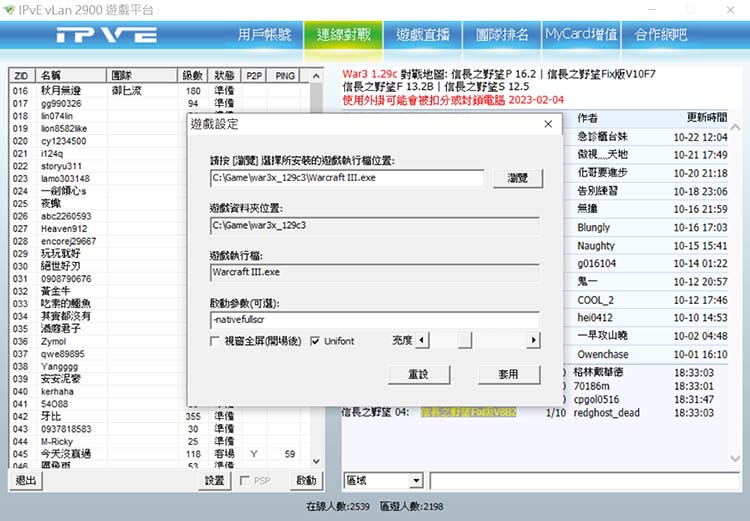750x521 pixels.
Task: Click the right panel scroll-up arrow
Action: click(735, 127)
